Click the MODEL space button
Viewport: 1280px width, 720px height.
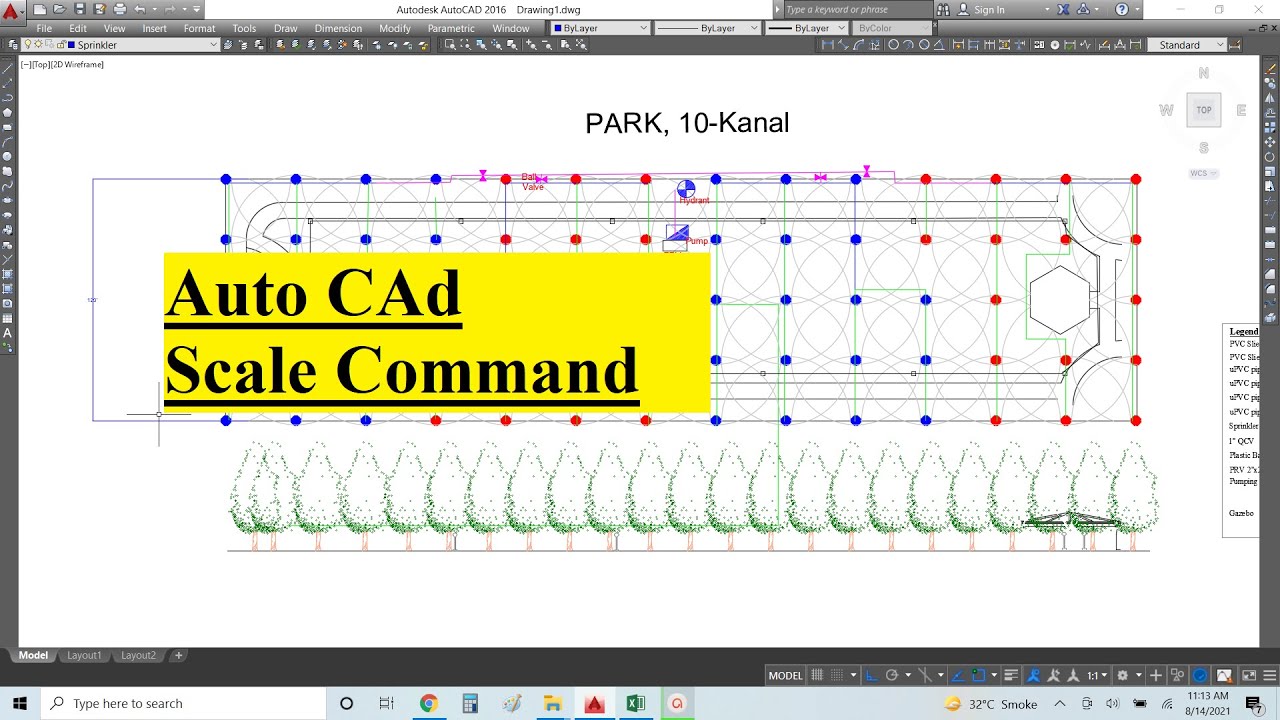785,675
